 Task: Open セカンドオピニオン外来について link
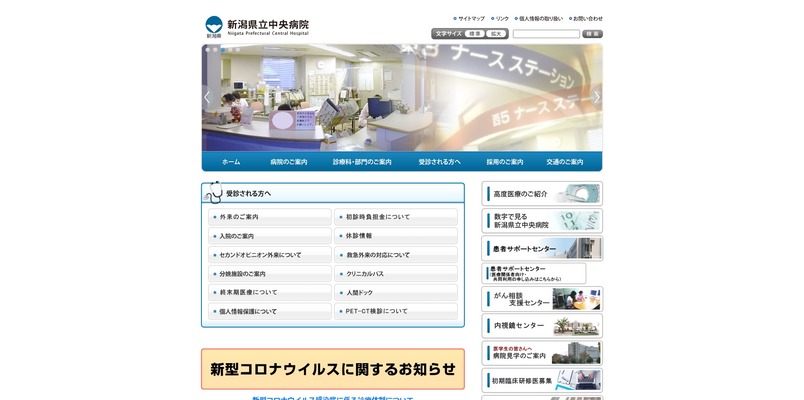pos(270,255)
